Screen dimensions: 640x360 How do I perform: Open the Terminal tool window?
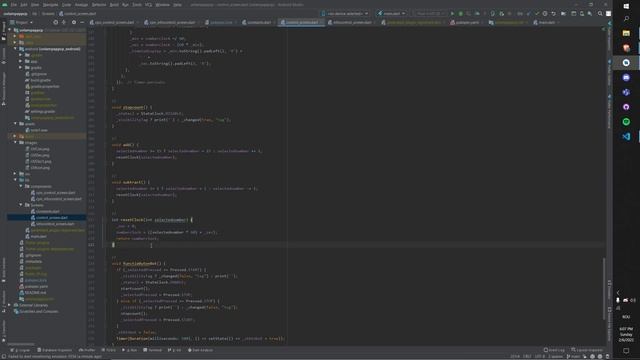[152, 350]
